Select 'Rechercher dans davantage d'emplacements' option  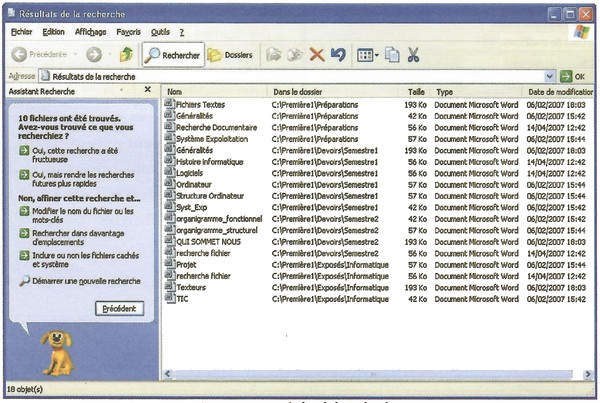click(83, 238)
